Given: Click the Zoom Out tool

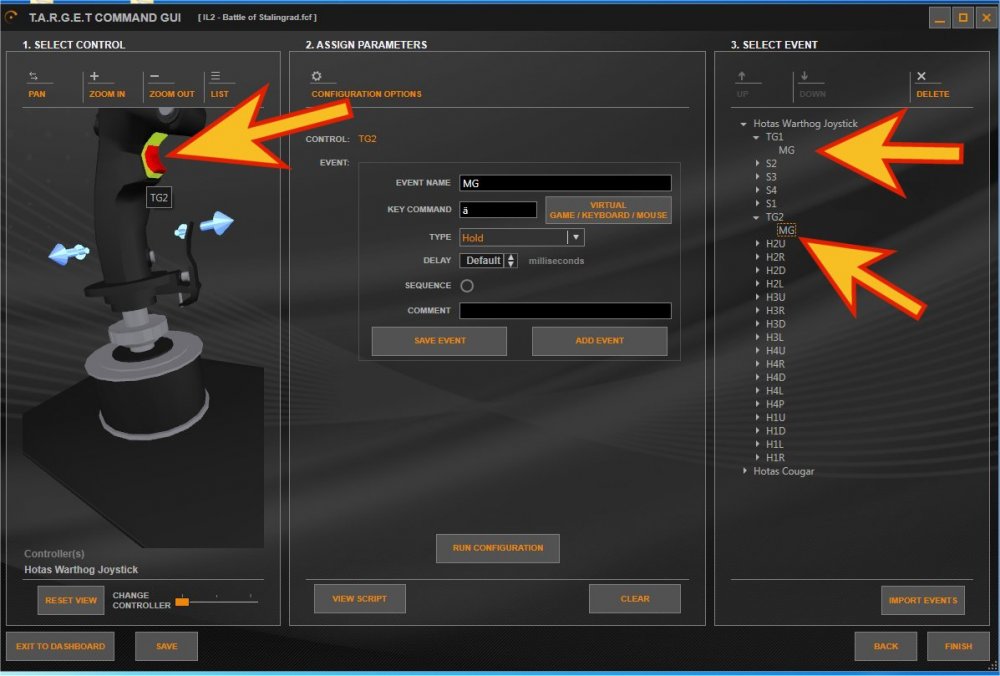Looking at the screenshot, I should point(172,85).
